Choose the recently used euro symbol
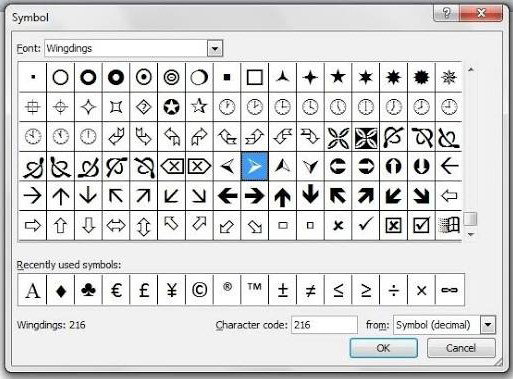This screenshot has width=513, height=379. [116, 290]
